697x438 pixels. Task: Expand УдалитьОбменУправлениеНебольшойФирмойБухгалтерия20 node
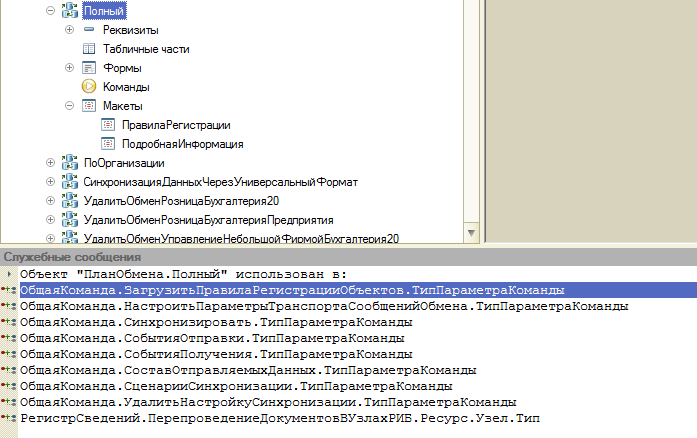(x=50, y=238)
